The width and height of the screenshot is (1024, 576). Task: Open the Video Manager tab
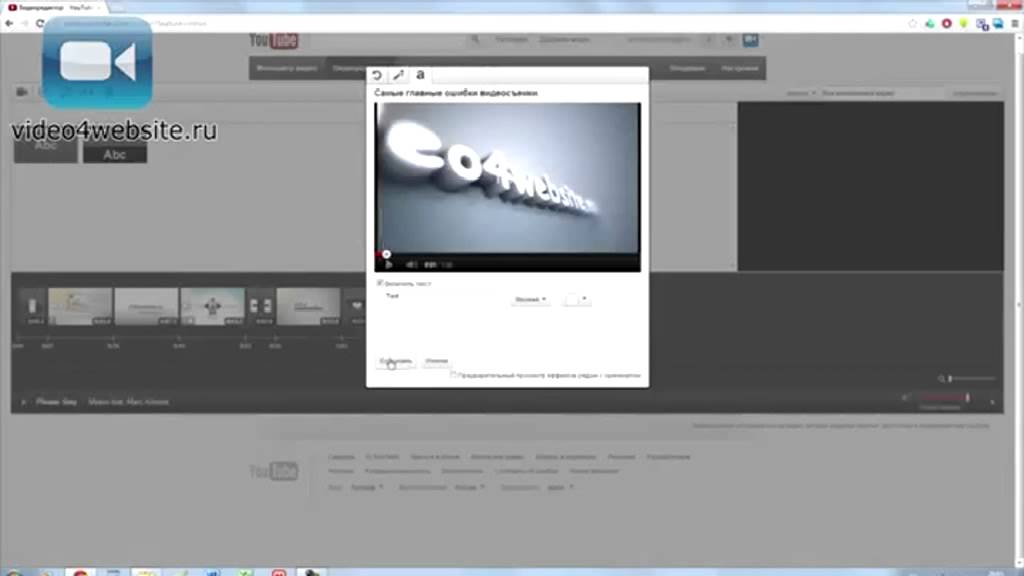287,68
